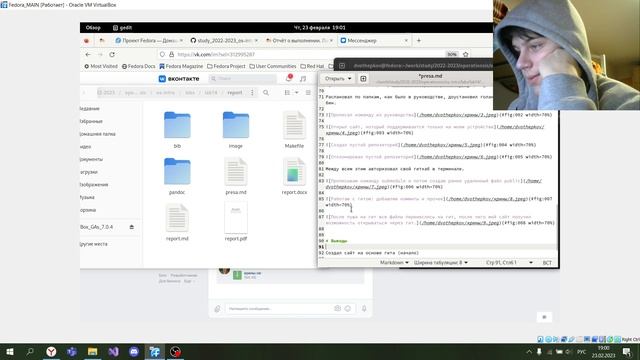
Task: Click VK search field
Action: click(x=242, y=78)
